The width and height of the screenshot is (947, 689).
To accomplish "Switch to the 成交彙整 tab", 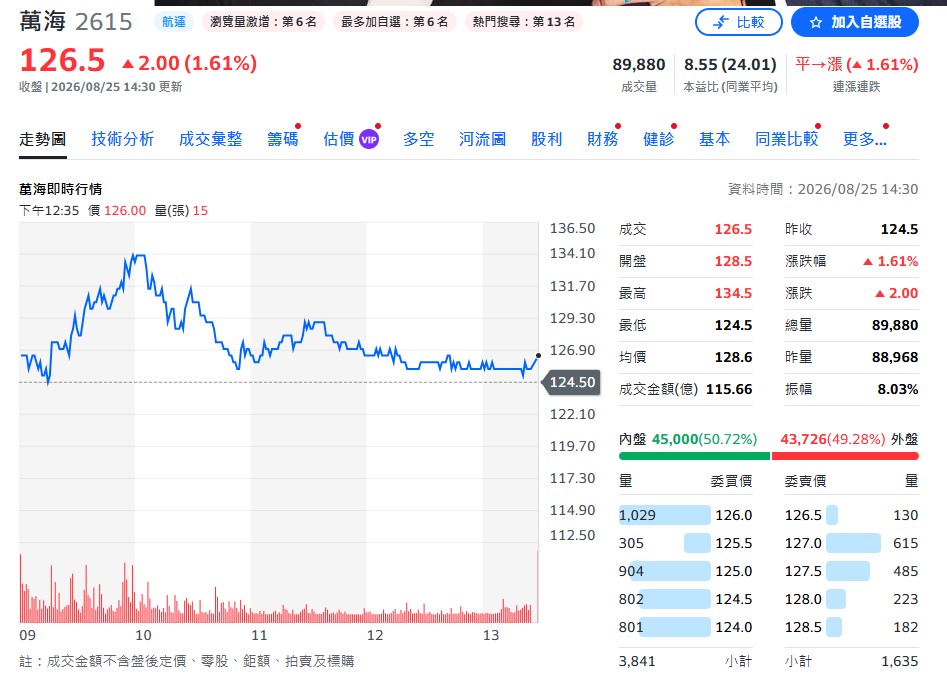I will [x=211, y=139].
